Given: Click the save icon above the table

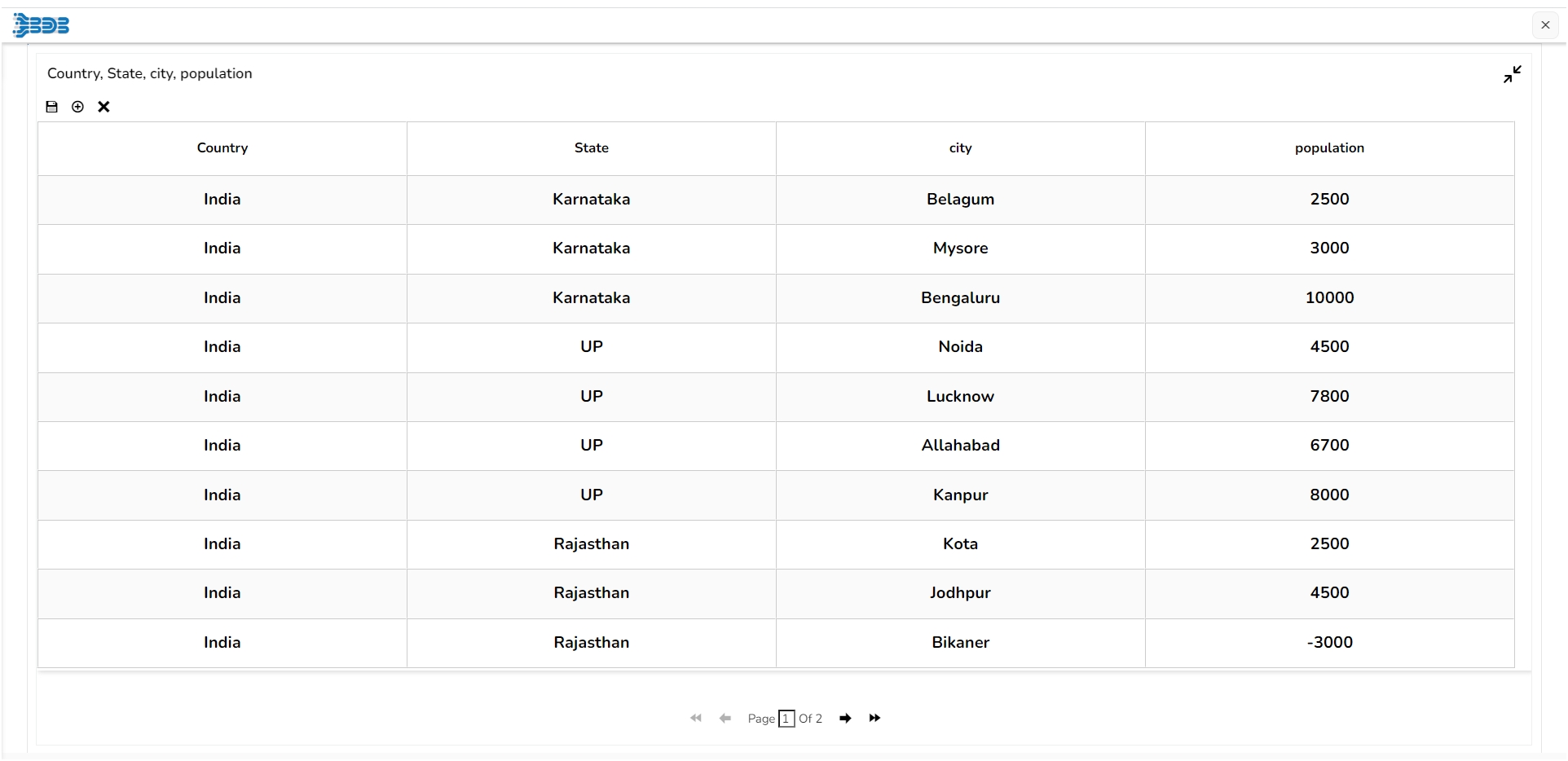Looking at the screenshot, I should click(x=52, y=107).
